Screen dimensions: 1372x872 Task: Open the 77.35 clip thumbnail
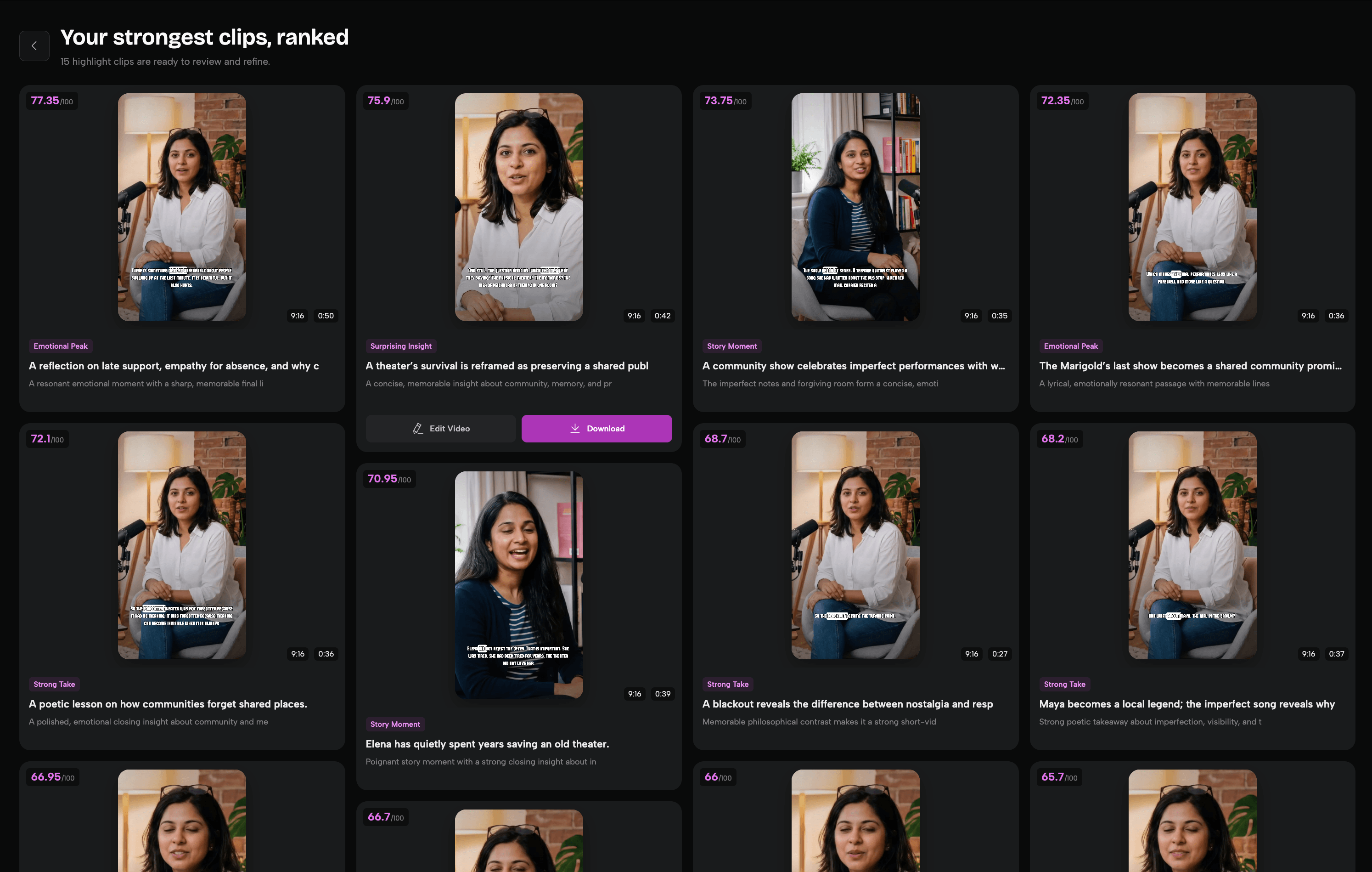tap(182, 207)
